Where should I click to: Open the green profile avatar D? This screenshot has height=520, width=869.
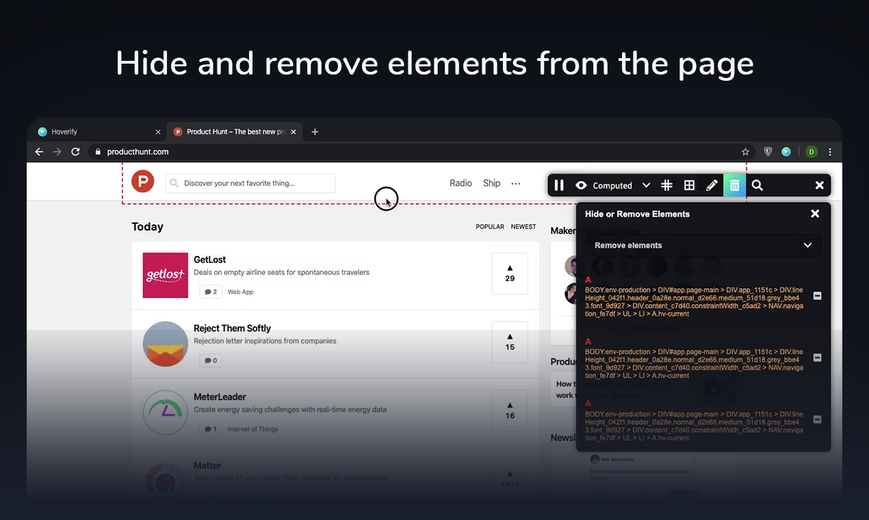[x=811, y=151]
